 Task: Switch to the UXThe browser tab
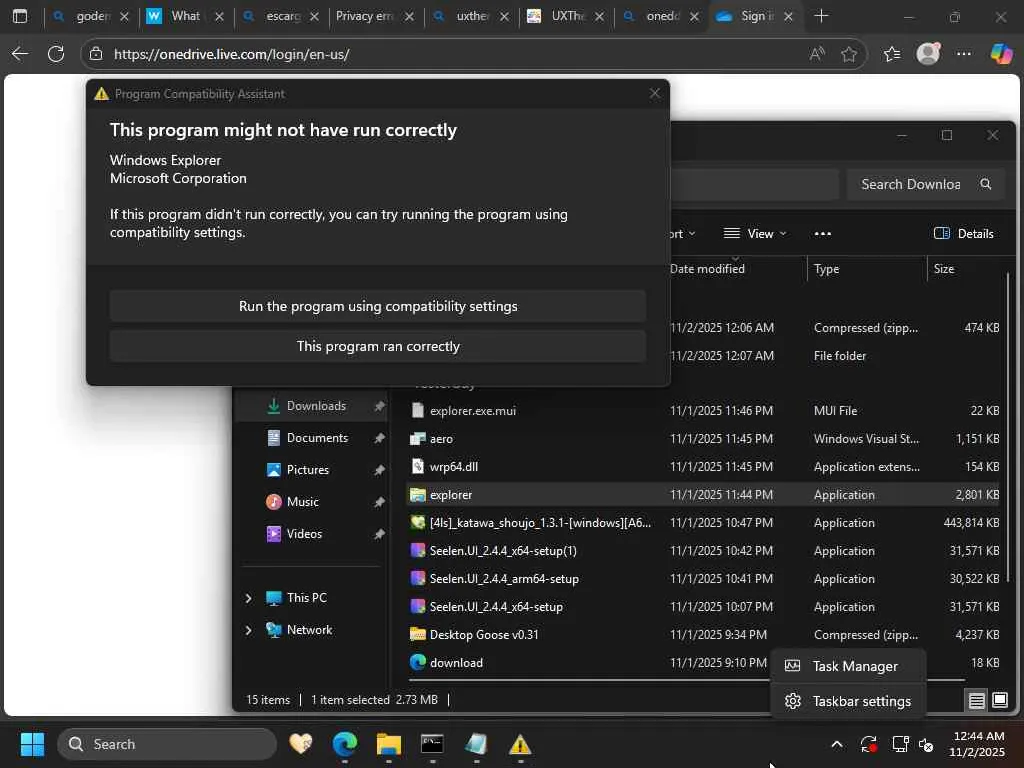pos(564,16)
